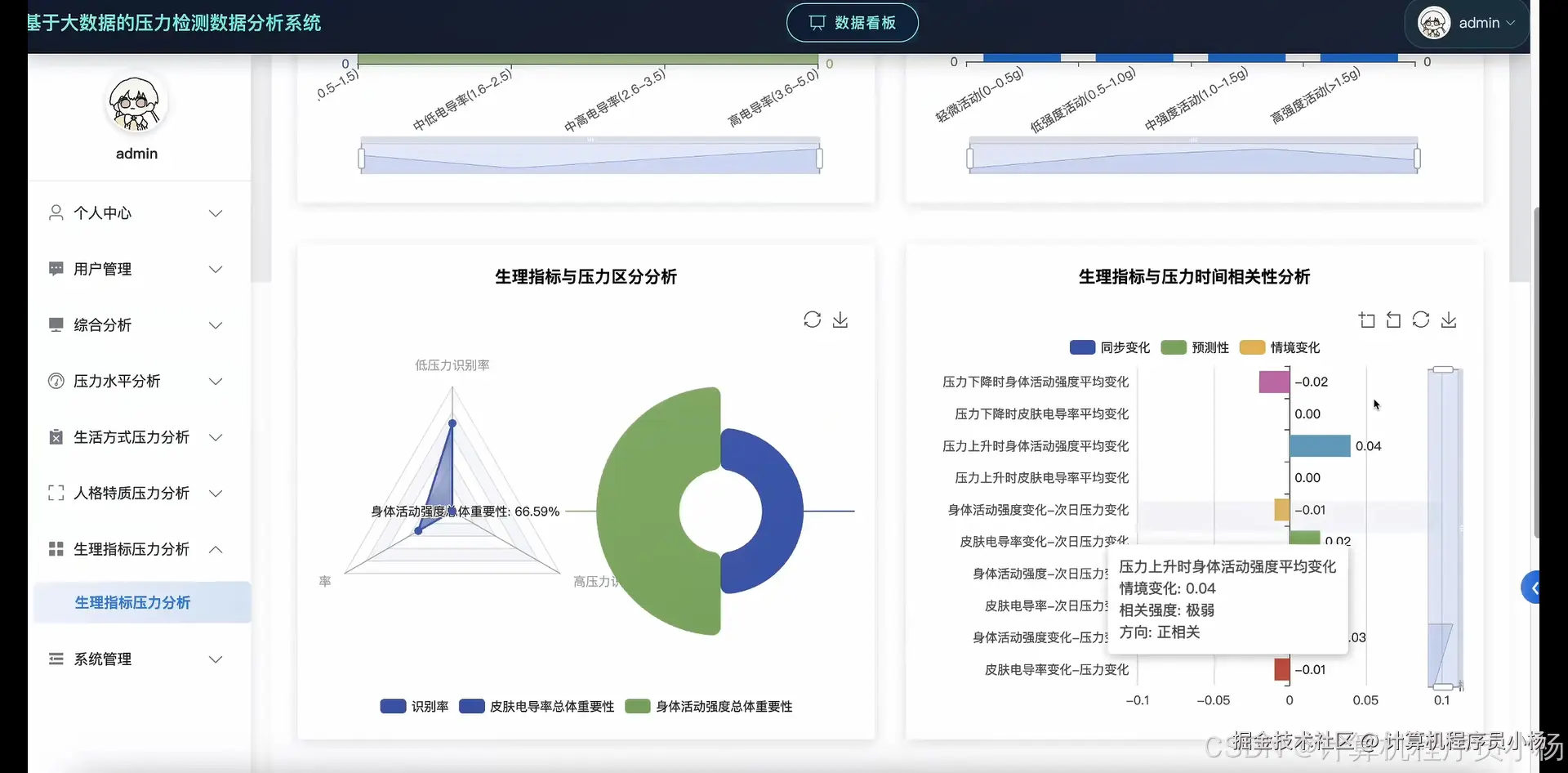Click the left handle of activity chart zoom slider

[969, 159]
